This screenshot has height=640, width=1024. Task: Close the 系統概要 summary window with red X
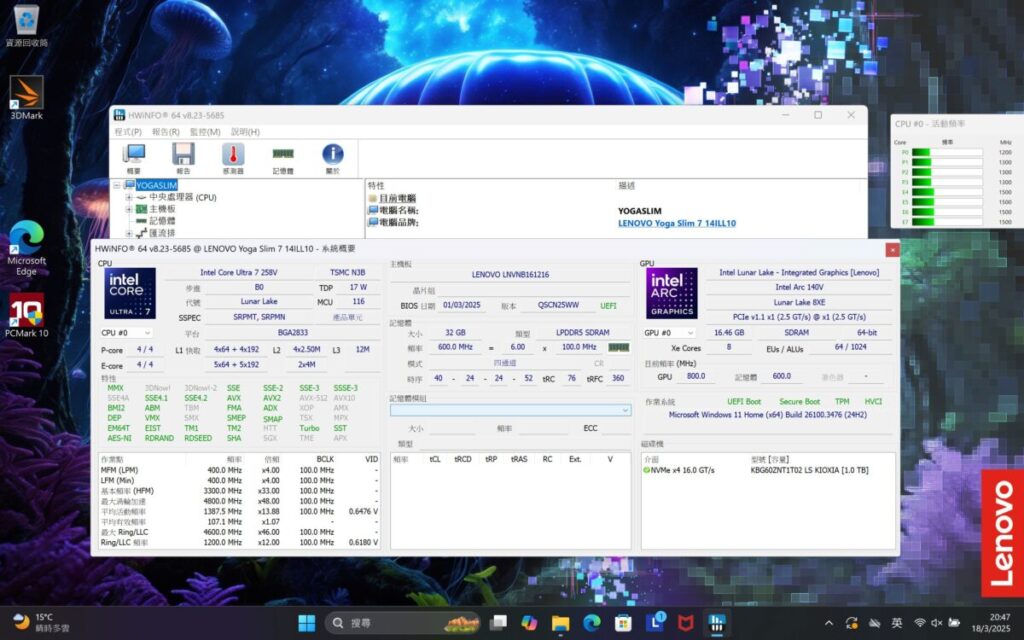click(892, 249)
